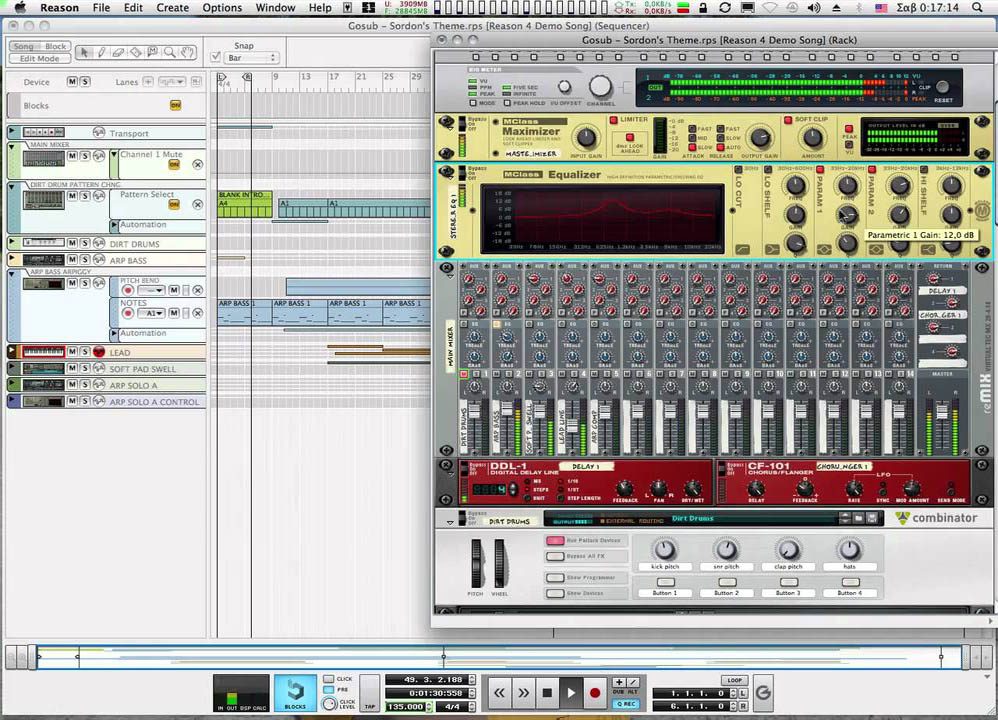Screen dimensions: 998x720
Task: Open the Create menu
Action: click(x=172, y=7)
